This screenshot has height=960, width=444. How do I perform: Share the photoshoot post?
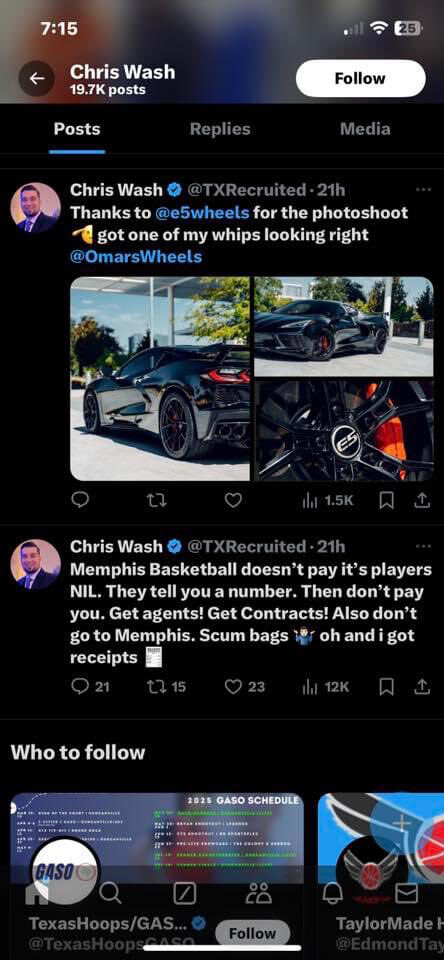[421, 500]
